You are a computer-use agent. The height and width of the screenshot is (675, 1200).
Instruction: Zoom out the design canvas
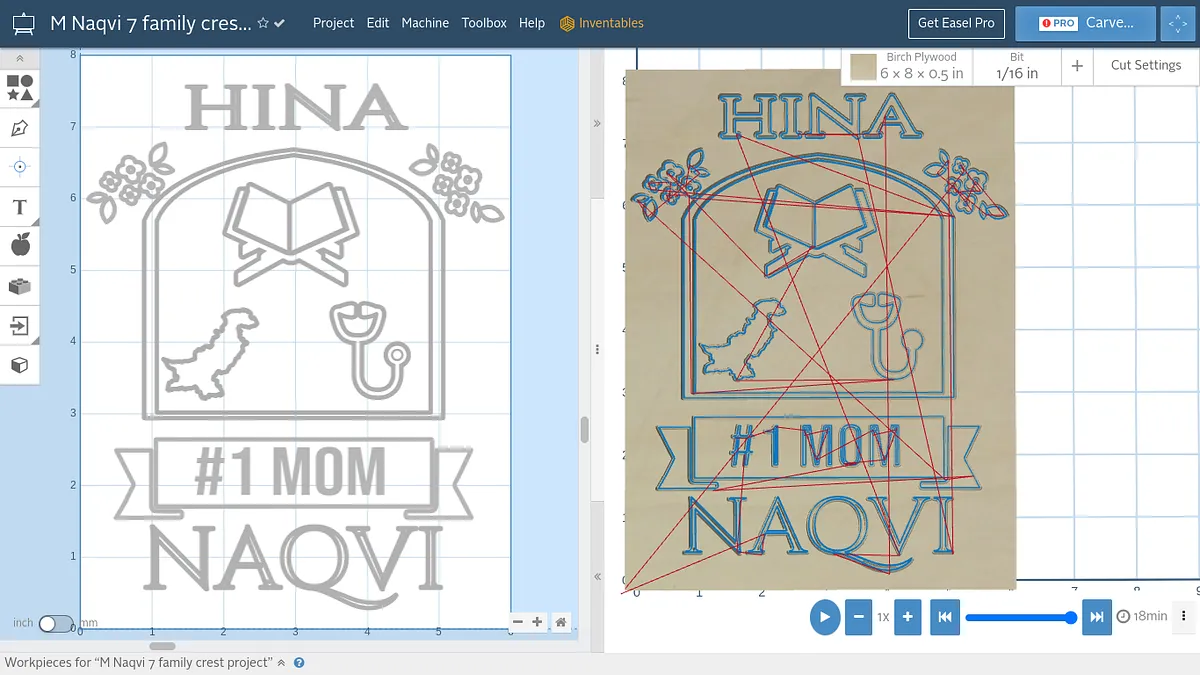pos(517,622)
